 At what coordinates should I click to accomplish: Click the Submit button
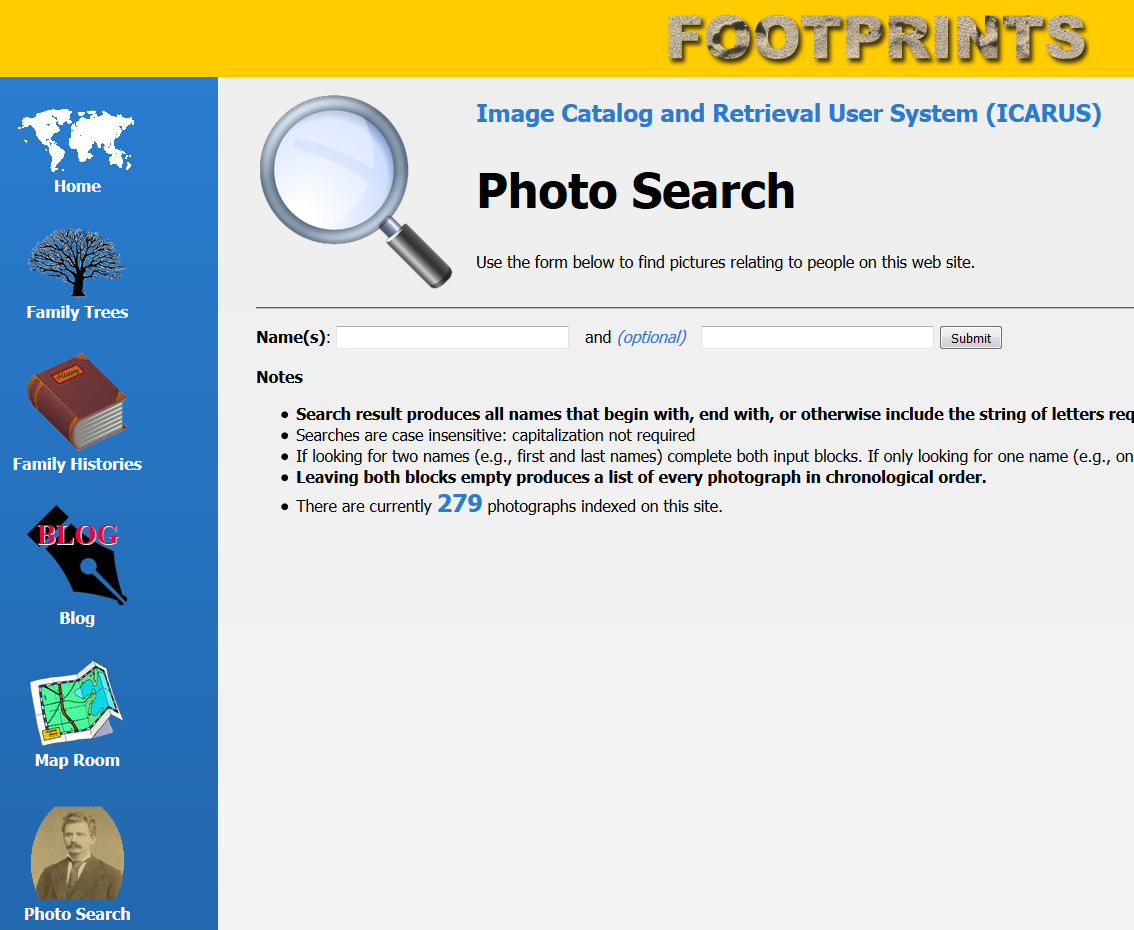point(971,338)
